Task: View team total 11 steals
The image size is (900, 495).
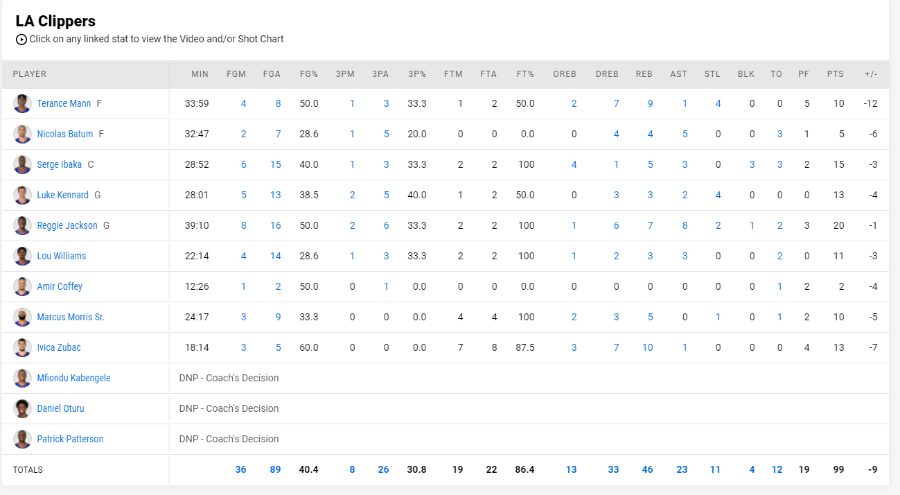Action: click(x=715, y=469)
